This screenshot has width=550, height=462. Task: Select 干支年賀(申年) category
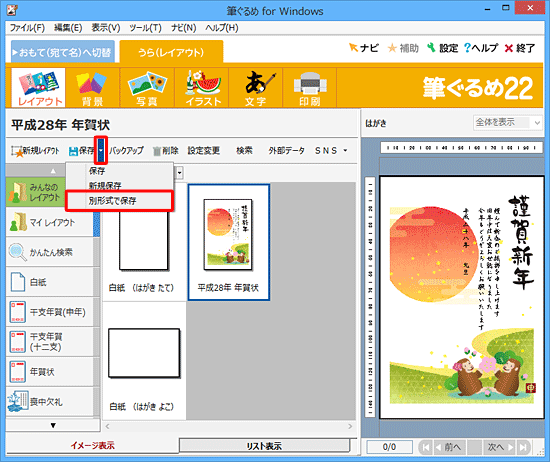pos(50,312)
